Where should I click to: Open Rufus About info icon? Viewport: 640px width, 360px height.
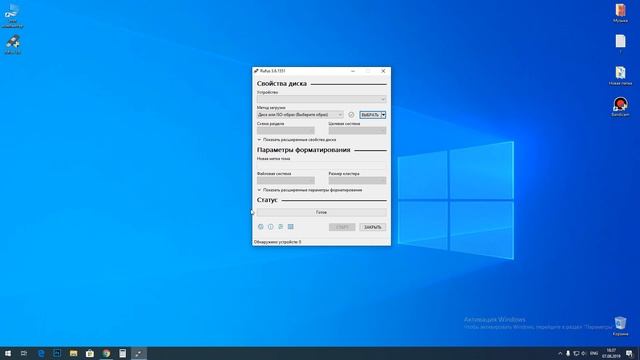click(271, 227)
